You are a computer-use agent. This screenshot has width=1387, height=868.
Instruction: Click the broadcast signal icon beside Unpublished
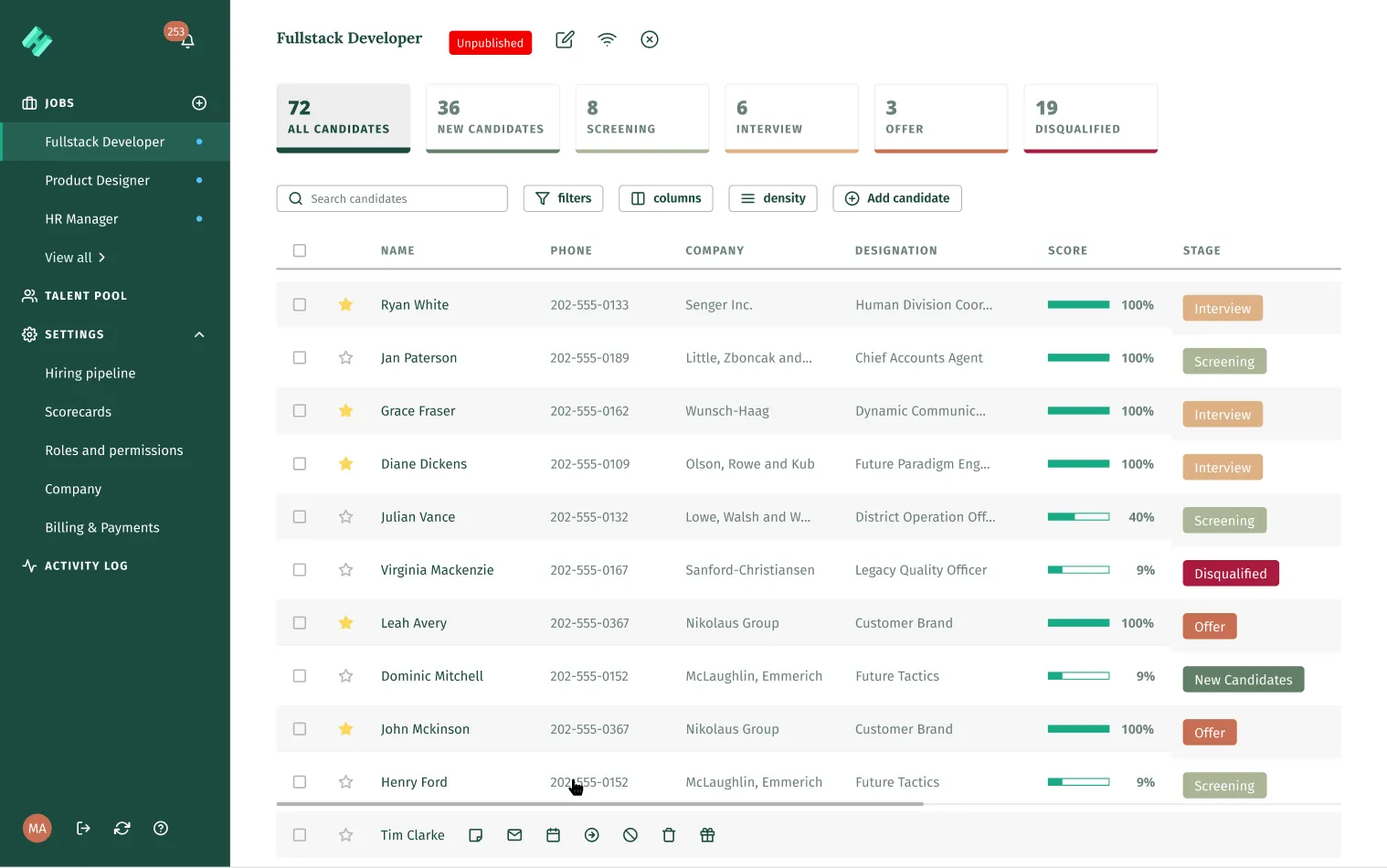tap(607, 39)
